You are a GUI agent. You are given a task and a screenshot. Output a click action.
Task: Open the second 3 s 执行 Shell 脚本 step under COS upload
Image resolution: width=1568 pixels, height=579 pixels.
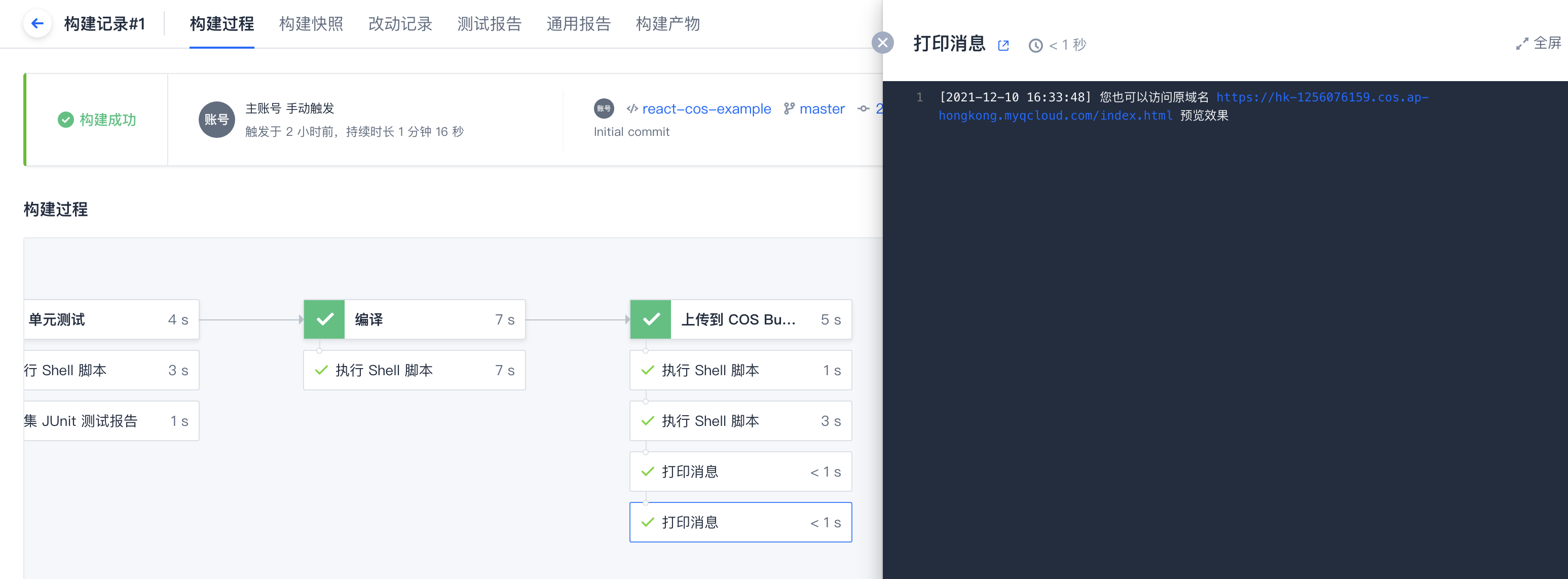741,420
